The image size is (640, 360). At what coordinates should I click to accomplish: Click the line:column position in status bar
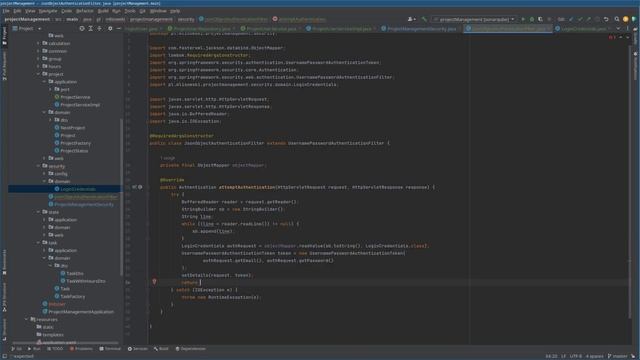pyautogui.click(x=551, y=356)
